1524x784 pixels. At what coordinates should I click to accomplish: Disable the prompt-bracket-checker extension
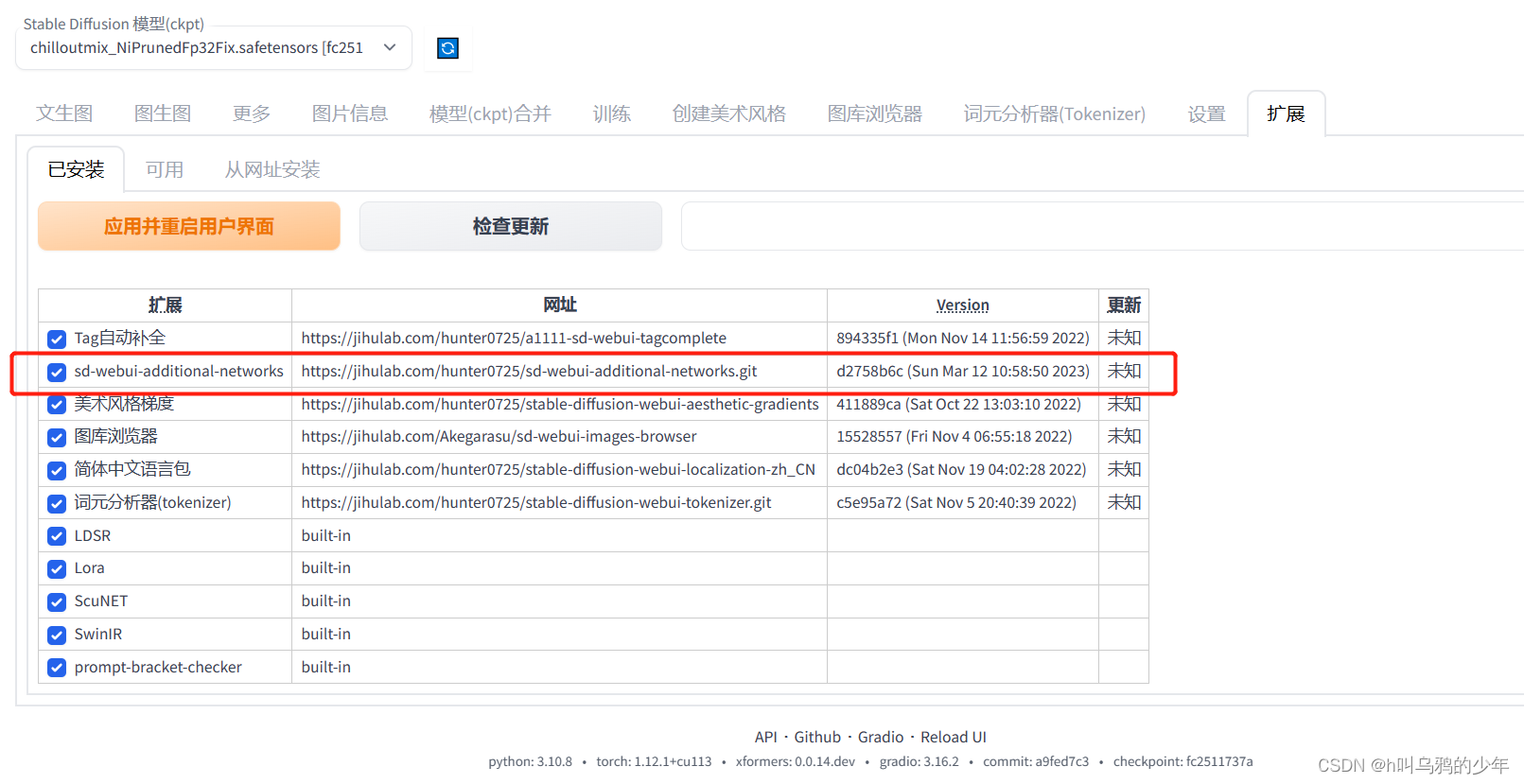57,668
